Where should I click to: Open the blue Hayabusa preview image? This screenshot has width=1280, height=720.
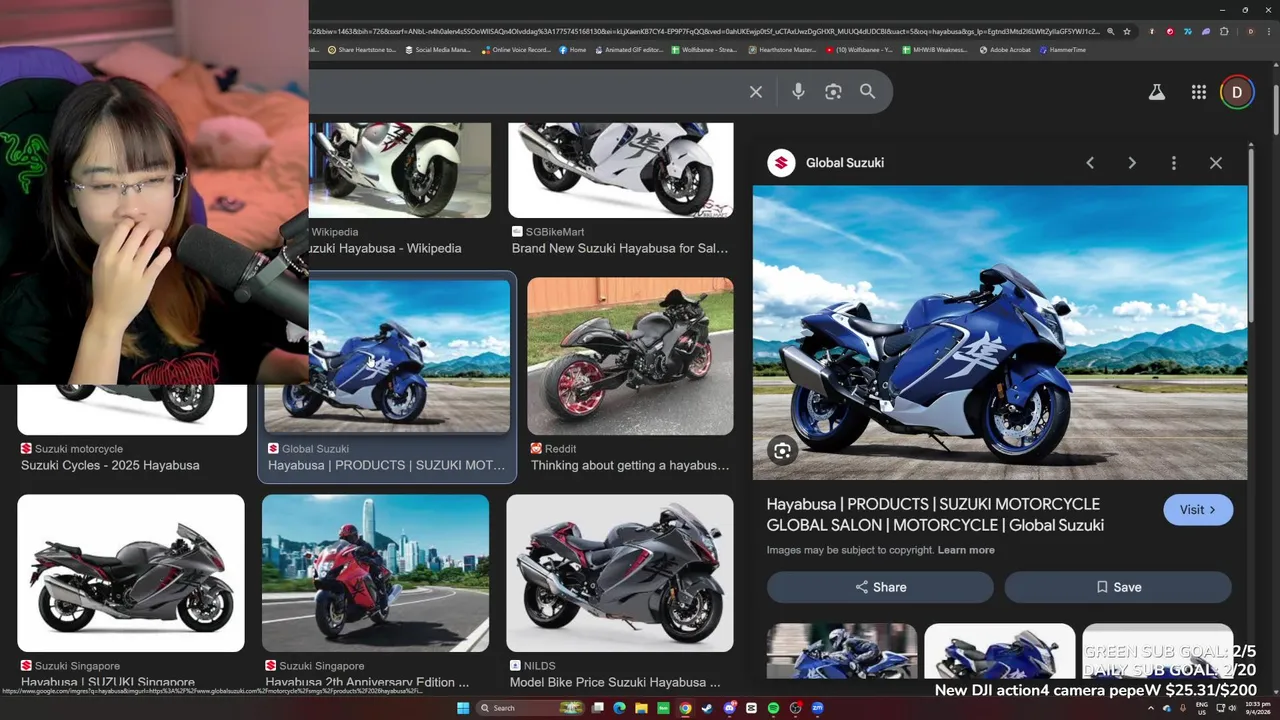point(1000,333)
